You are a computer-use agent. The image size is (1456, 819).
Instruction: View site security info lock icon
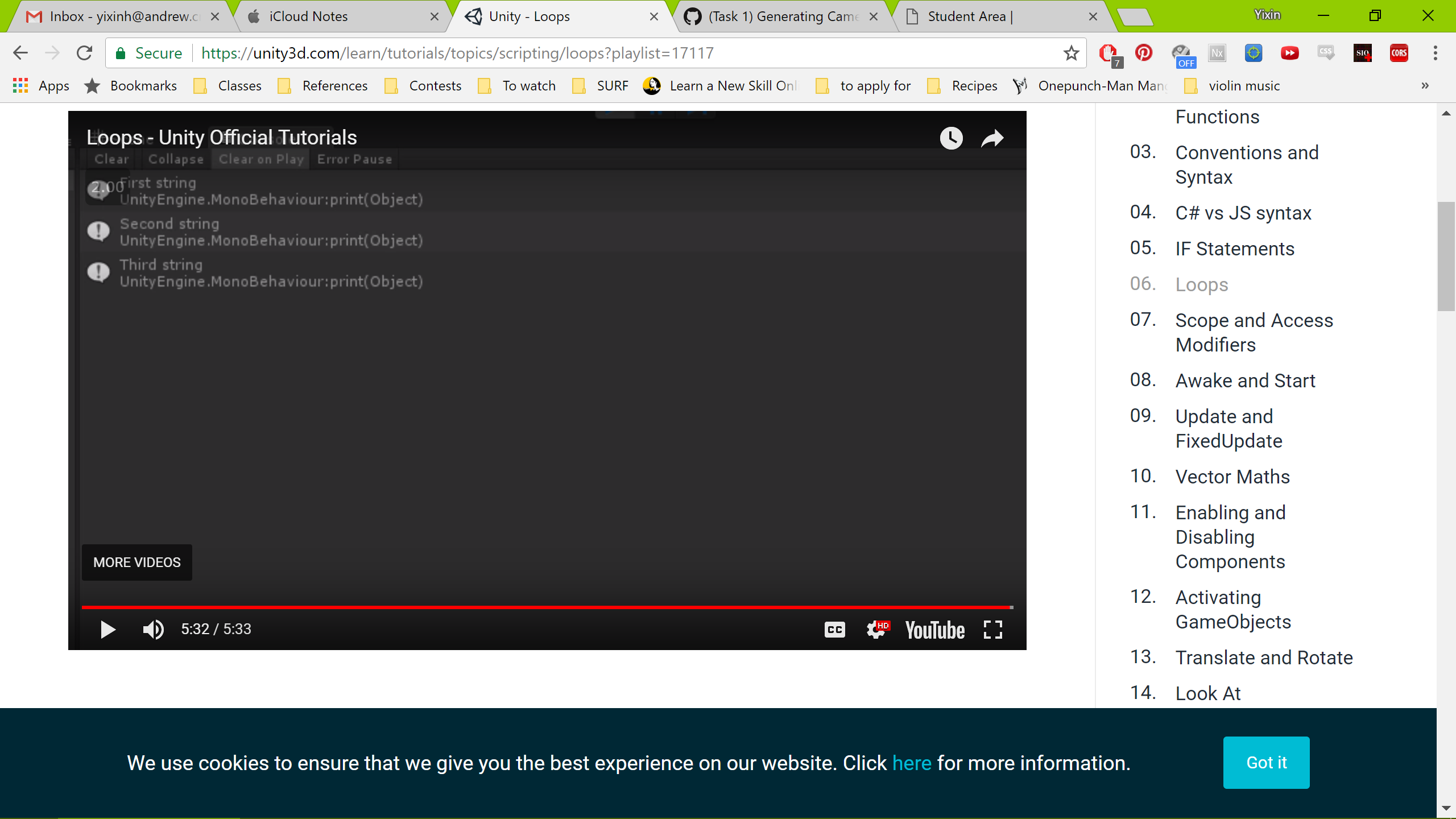[120, 53]
